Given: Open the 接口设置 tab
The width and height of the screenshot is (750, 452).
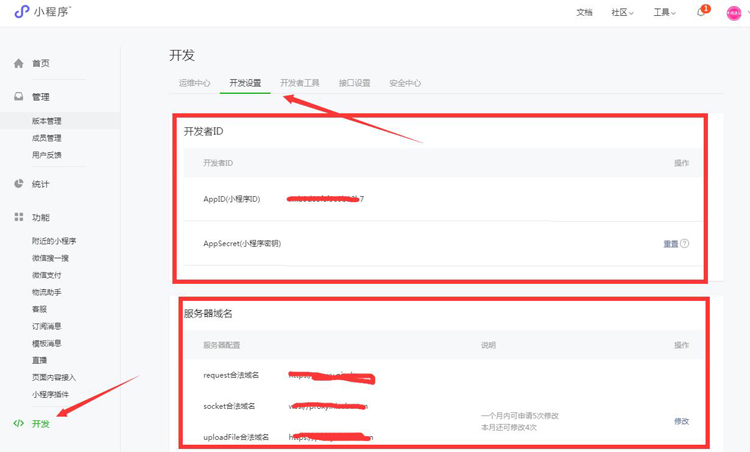Looking at the screenshot, I should [x=354, y=83].
